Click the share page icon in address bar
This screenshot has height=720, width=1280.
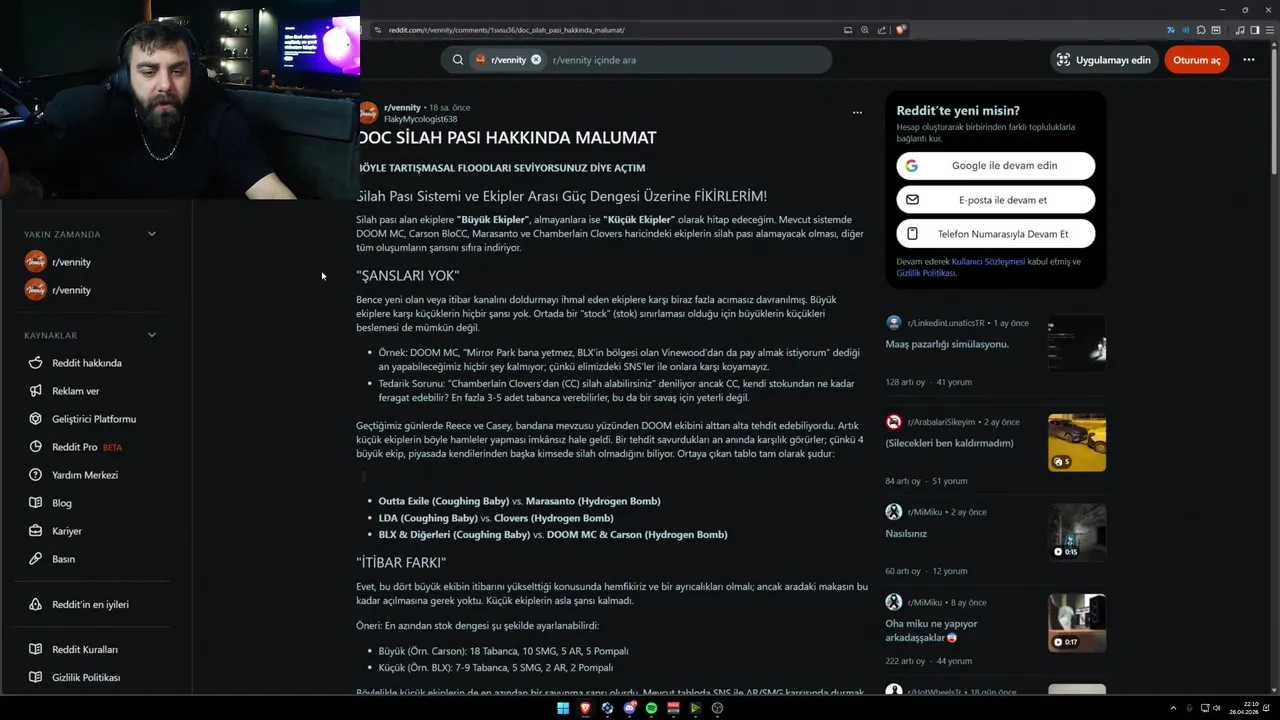coord(882,30)
